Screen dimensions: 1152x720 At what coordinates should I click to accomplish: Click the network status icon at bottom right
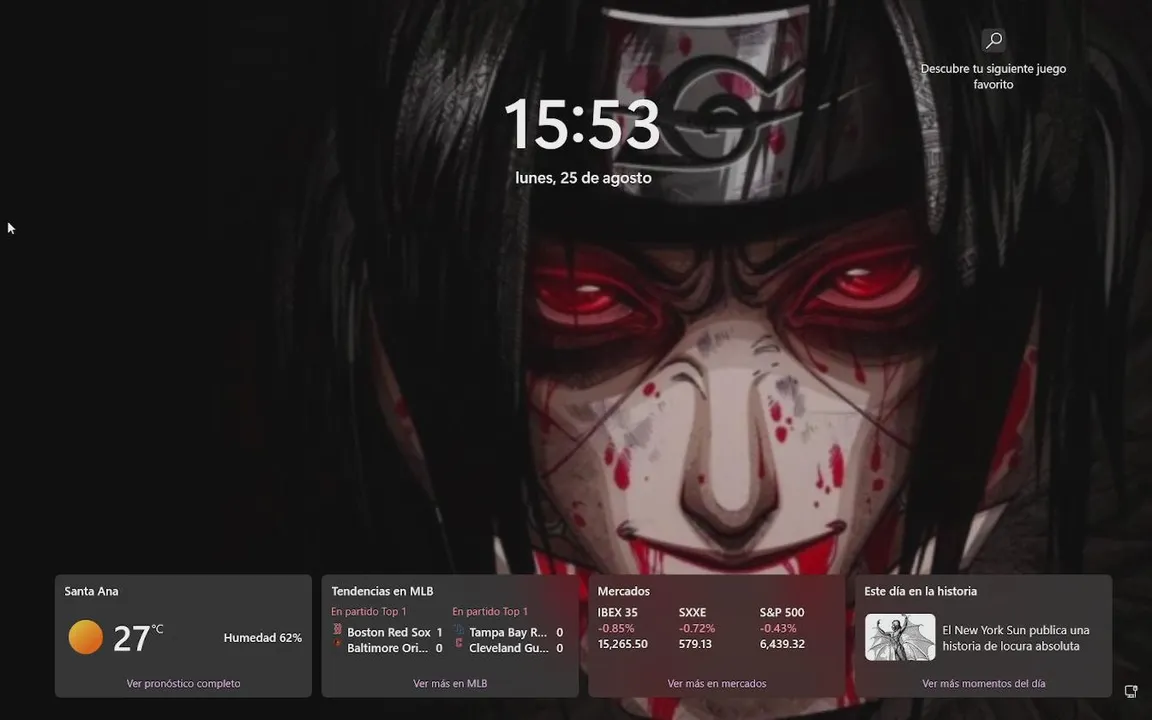(1131, 691)
